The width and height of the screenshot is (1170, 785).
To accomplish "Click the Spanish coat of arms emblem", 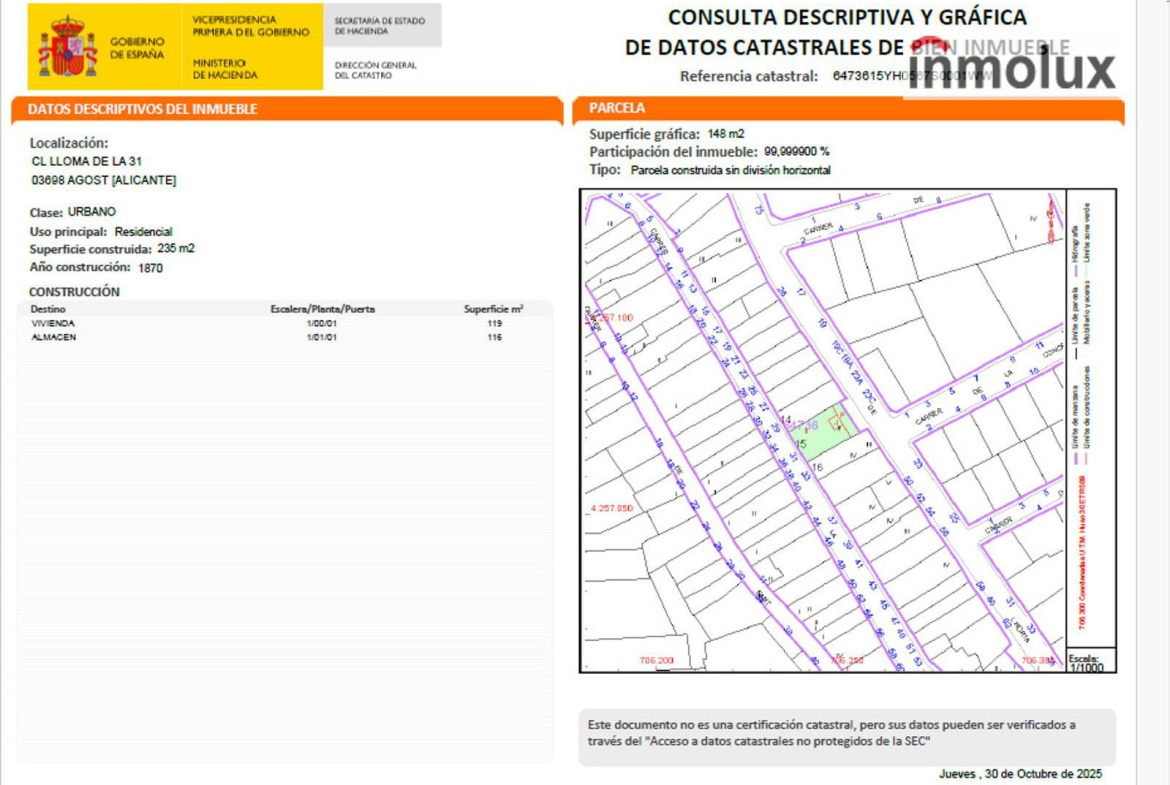I will [67, 47].
